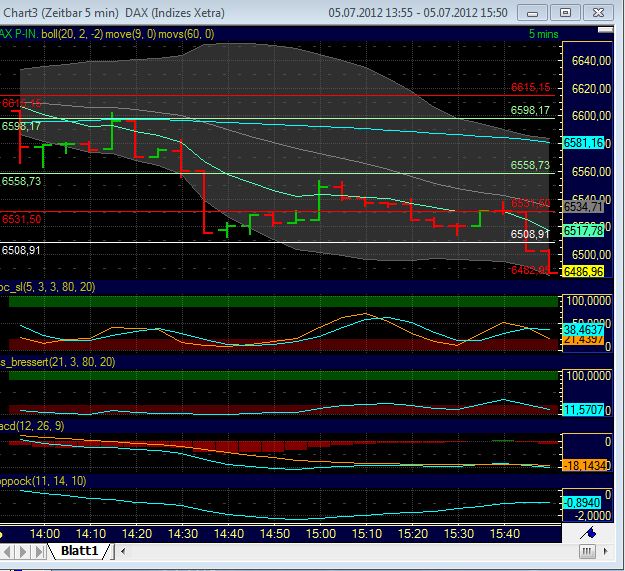Viewport: 625px width, 571px height.
Task: Click the orange 21,4397 stochastic value
Action: click(583, 339)
